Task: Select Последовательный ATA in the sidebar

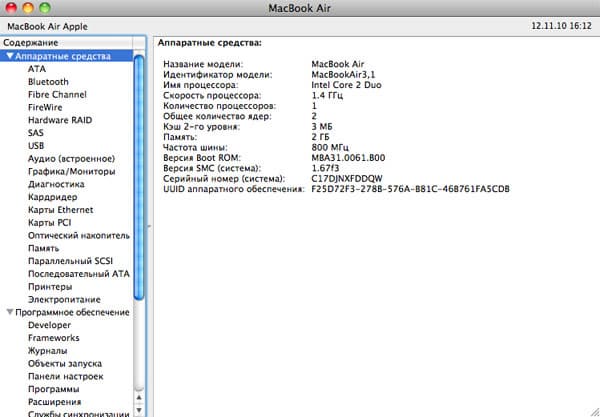Action: pyautogui.click(x=79, y=274)
